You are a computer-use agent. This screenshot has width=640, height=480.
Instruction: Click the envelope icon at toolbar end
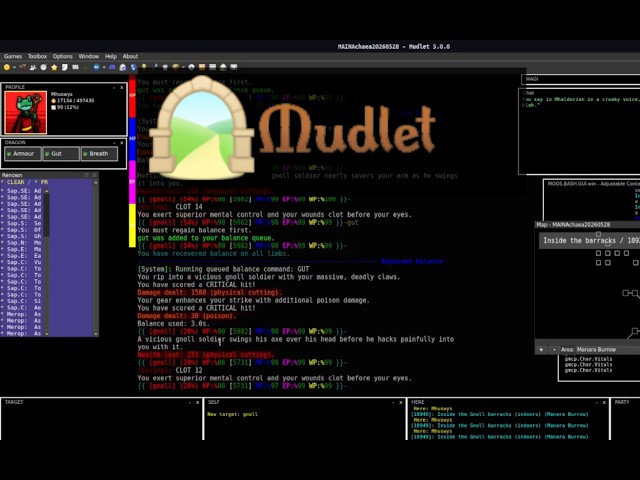[x=234, y=67]
